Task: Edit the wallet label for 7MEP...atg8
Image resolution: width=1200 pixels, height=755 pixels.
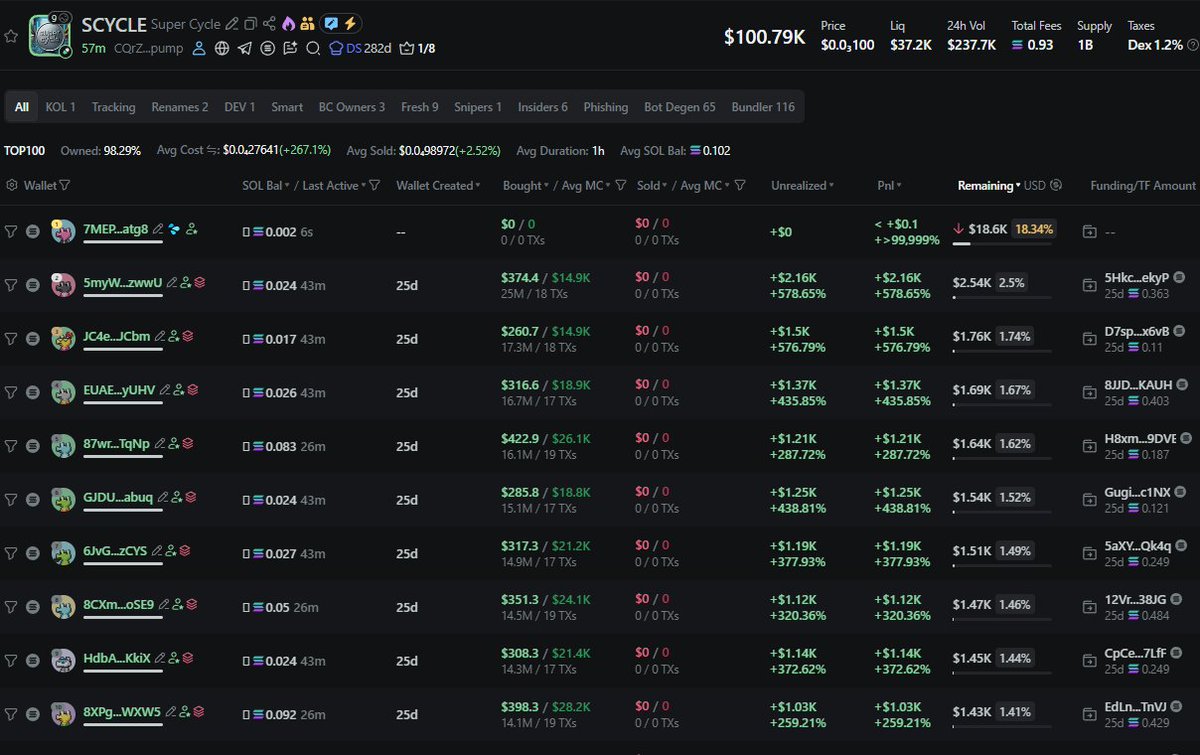Action: click(x=158, y=230)
